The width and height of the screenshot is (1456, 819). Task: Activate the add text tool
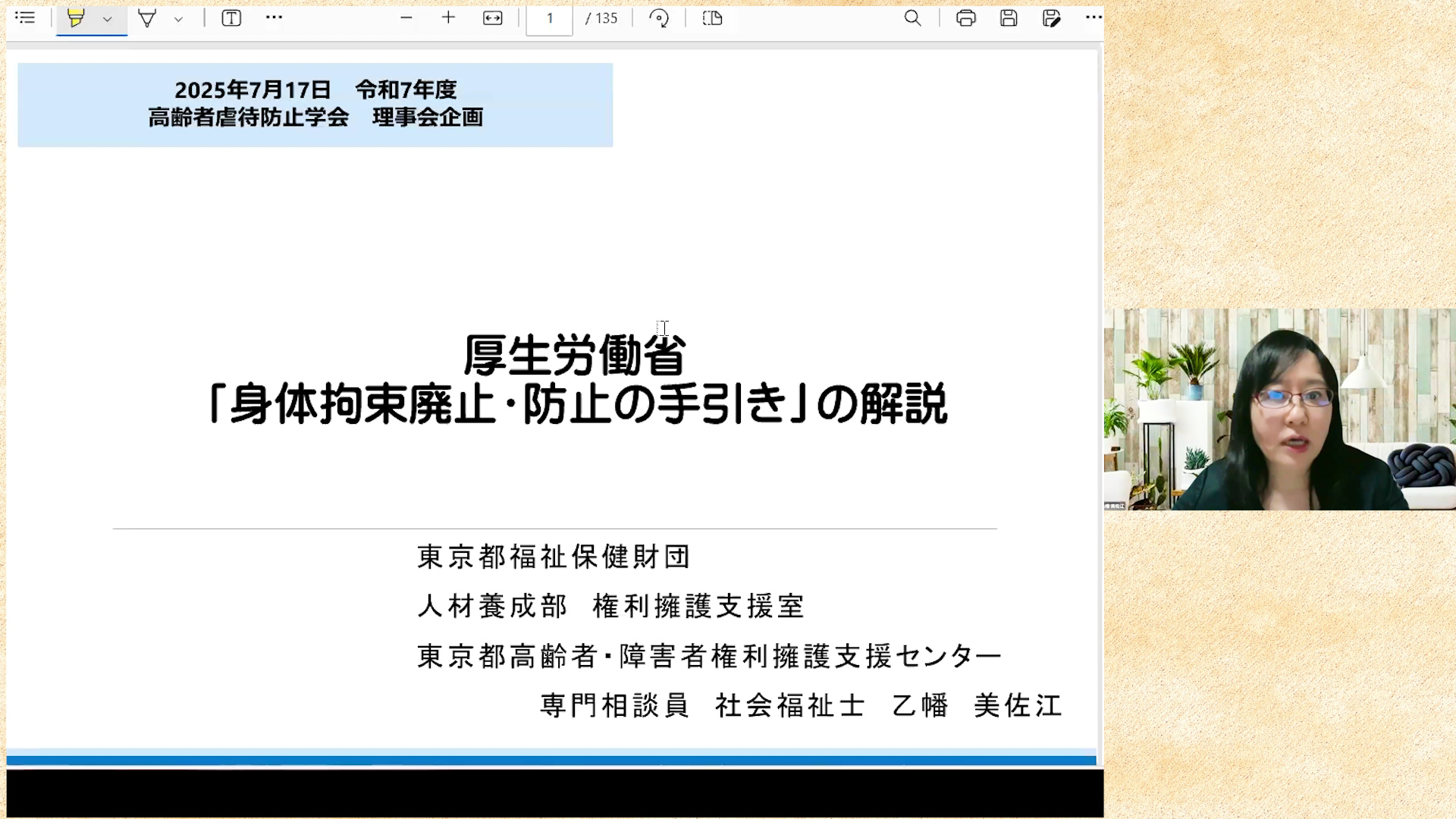coord(231,18)
